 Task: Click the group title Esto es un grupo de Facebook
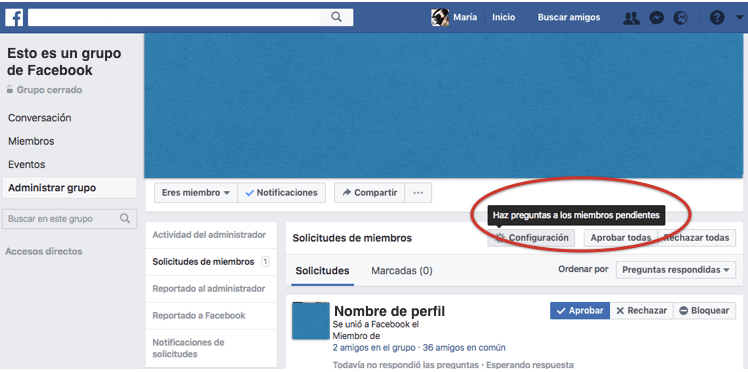click(x=64, y=62)
